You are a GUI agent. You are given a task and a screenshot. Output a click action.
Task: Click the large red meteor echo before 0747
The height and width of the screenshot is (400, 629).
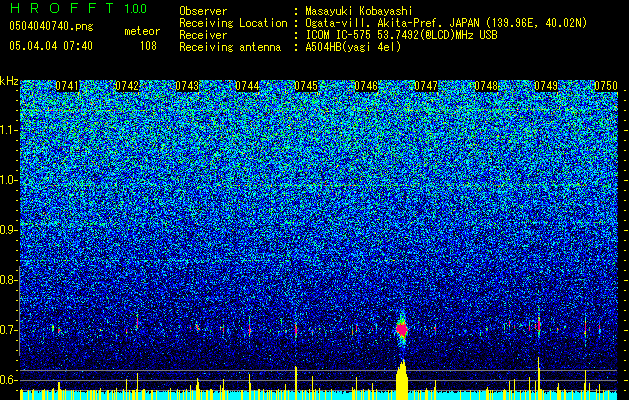(402, 329)
